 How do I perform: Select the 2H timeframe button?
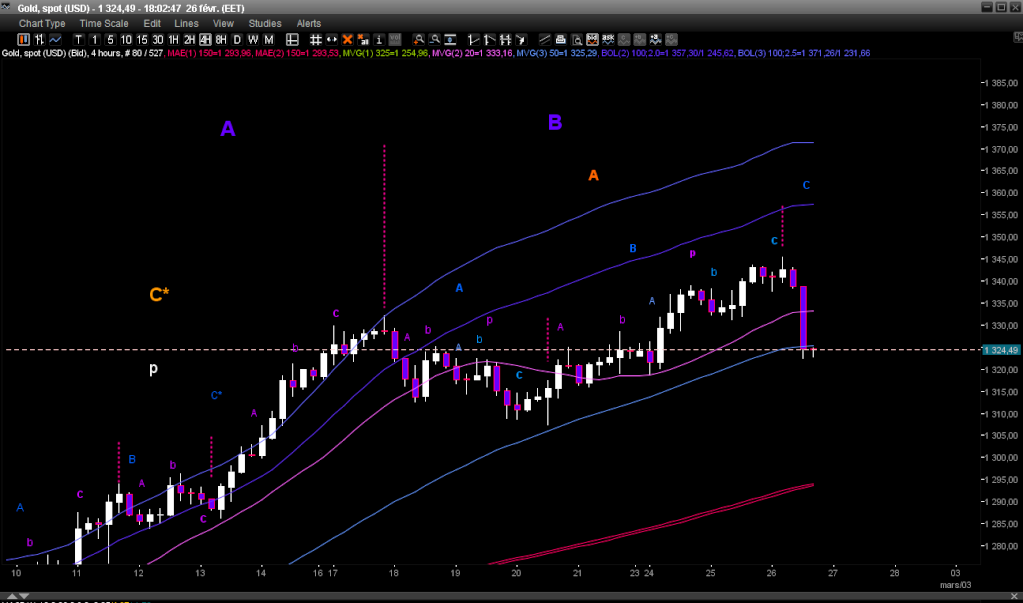[189, 39]
